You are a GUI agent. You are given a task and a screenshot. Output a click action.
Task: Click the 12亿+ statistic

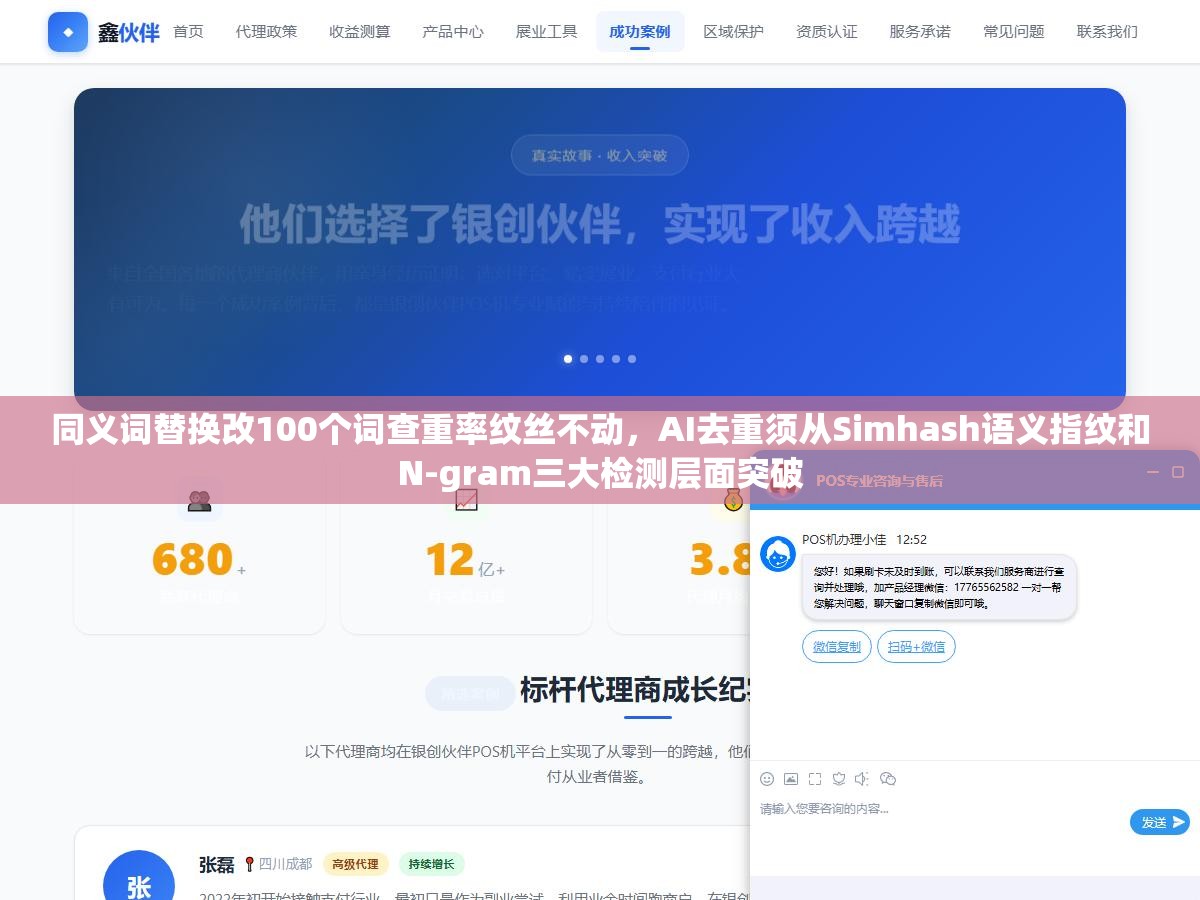tap(465, 560)
